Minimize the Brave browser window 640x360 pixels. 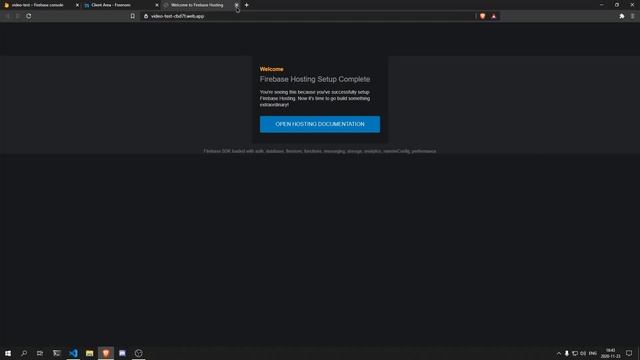click(602, 5)
